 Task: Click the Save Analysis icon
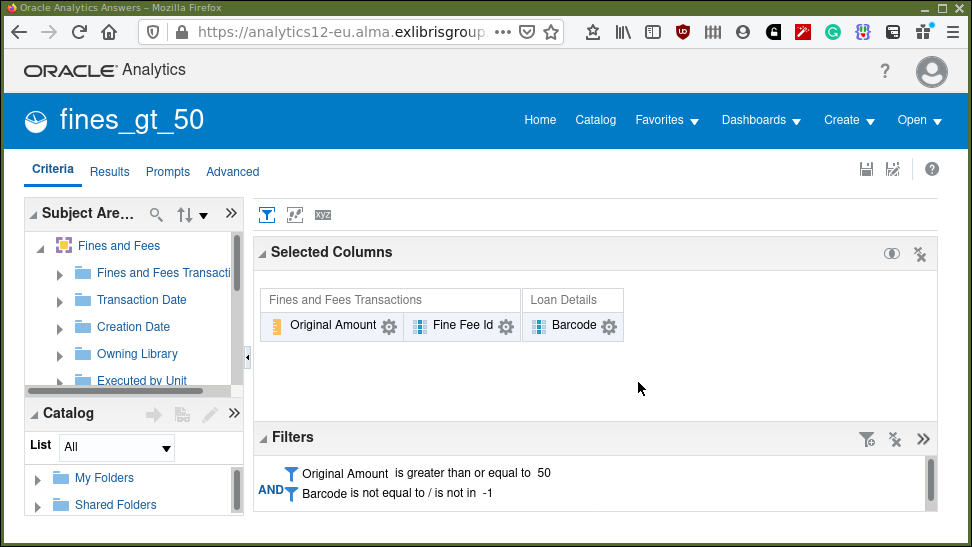click(867, 170)
